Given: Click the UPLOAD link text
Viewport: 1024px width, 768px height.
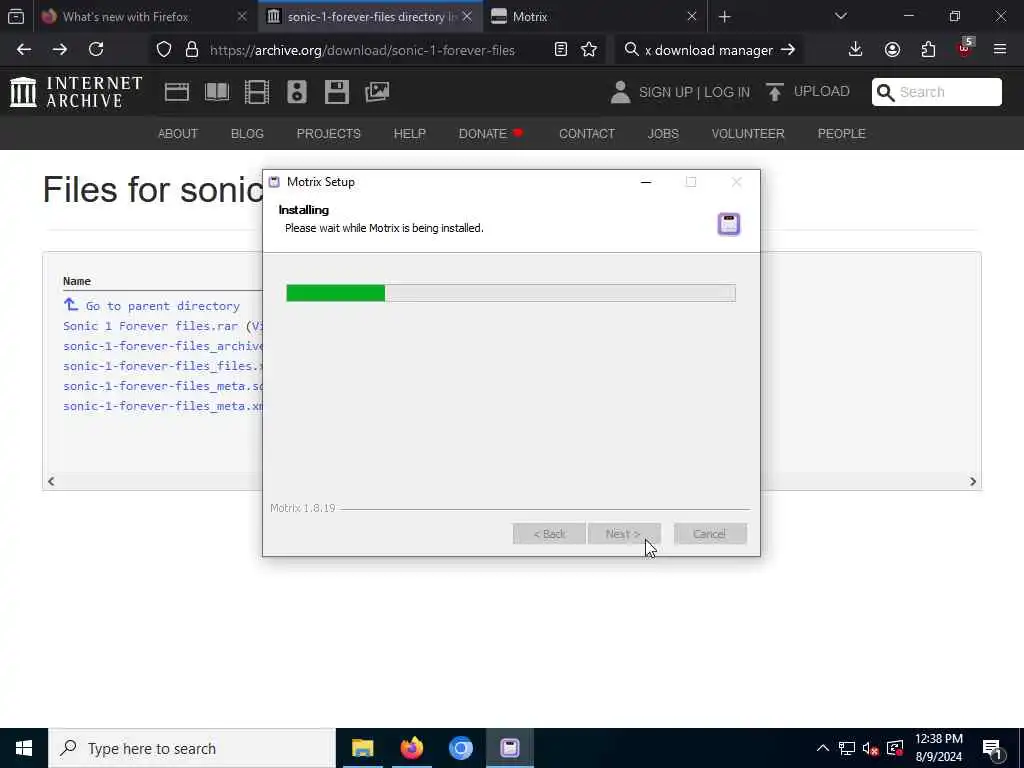Looking at the screenshot, I should (x=822, y=91).
